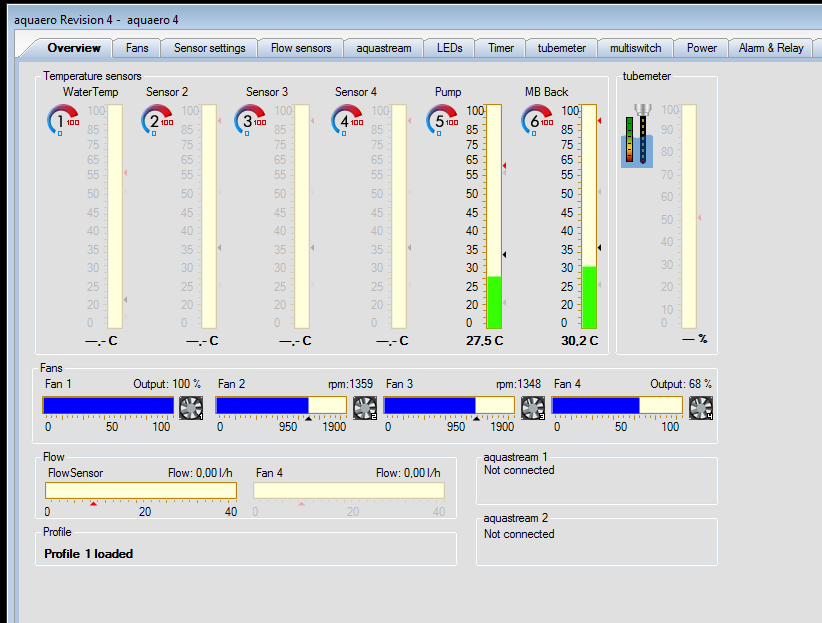822x623 pixels.
Task: Click the Fan 4 output bar
Action: [x=617, y=405]
